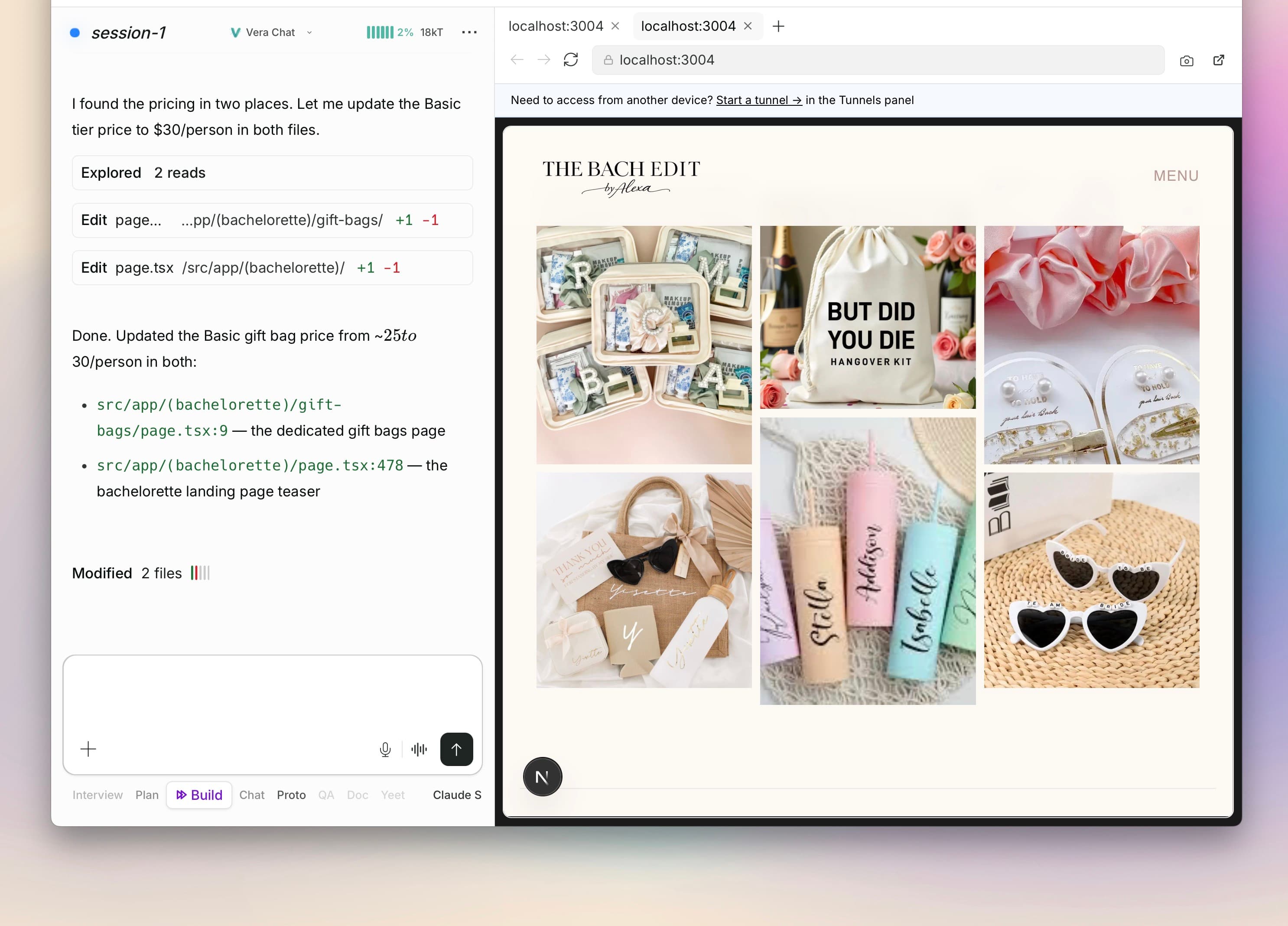This screenshot has height=926, width=1288.
Task: Switch to the second localhost:3004 tab
Action: tap(688, 26)
